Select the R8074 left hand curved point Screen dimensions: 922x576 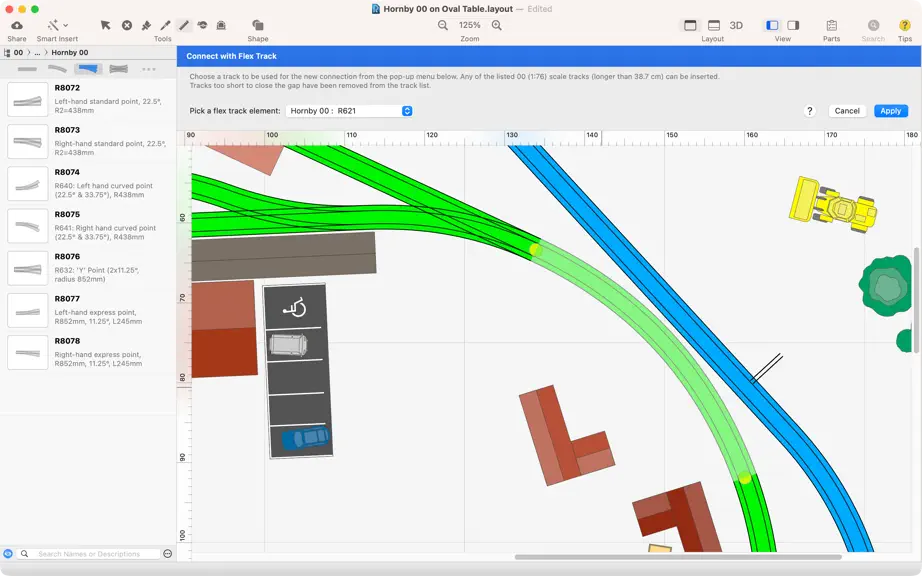click(88, 183)
